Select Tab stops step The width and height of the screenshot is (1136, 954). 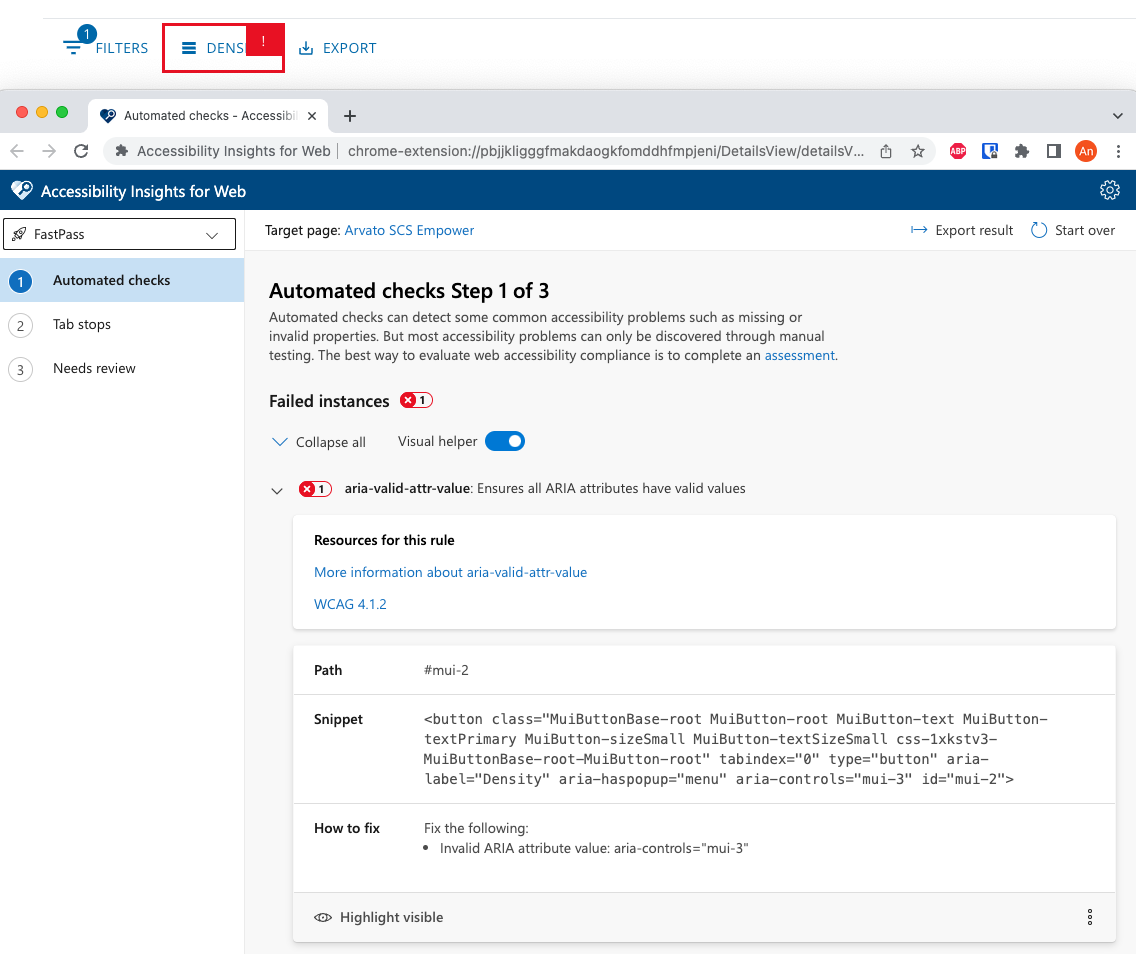pyautogui.click(x=122, y=325)
